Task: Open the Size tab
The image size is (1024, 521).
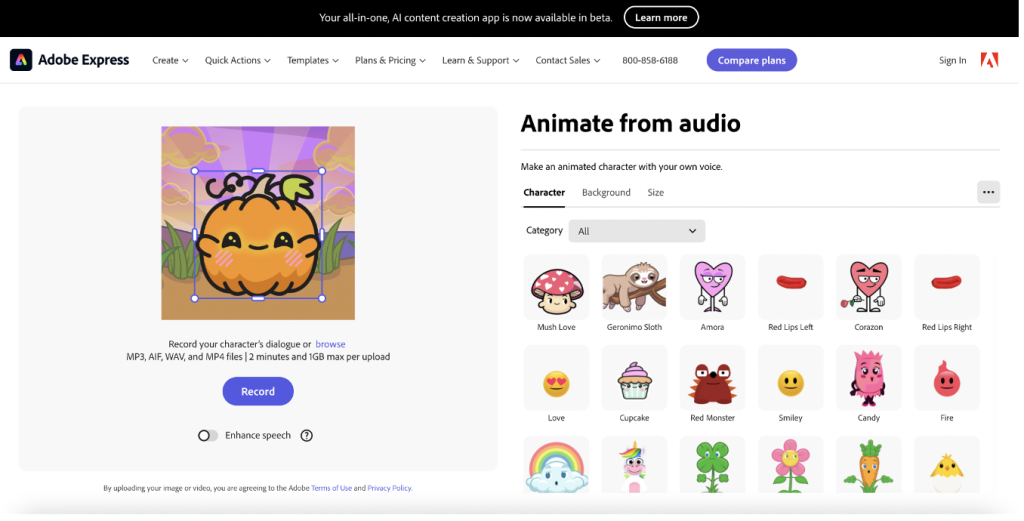Action: pos(656,193)
